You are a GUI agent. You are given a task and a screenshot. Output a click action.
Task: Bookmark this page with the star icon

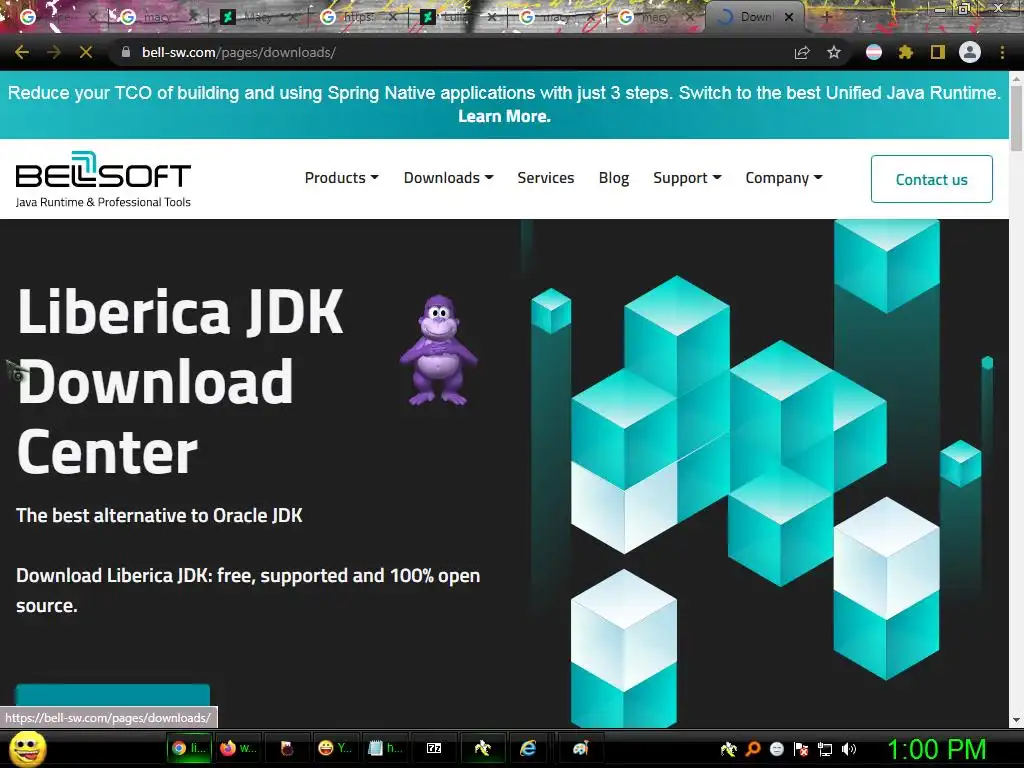(834, 52)
